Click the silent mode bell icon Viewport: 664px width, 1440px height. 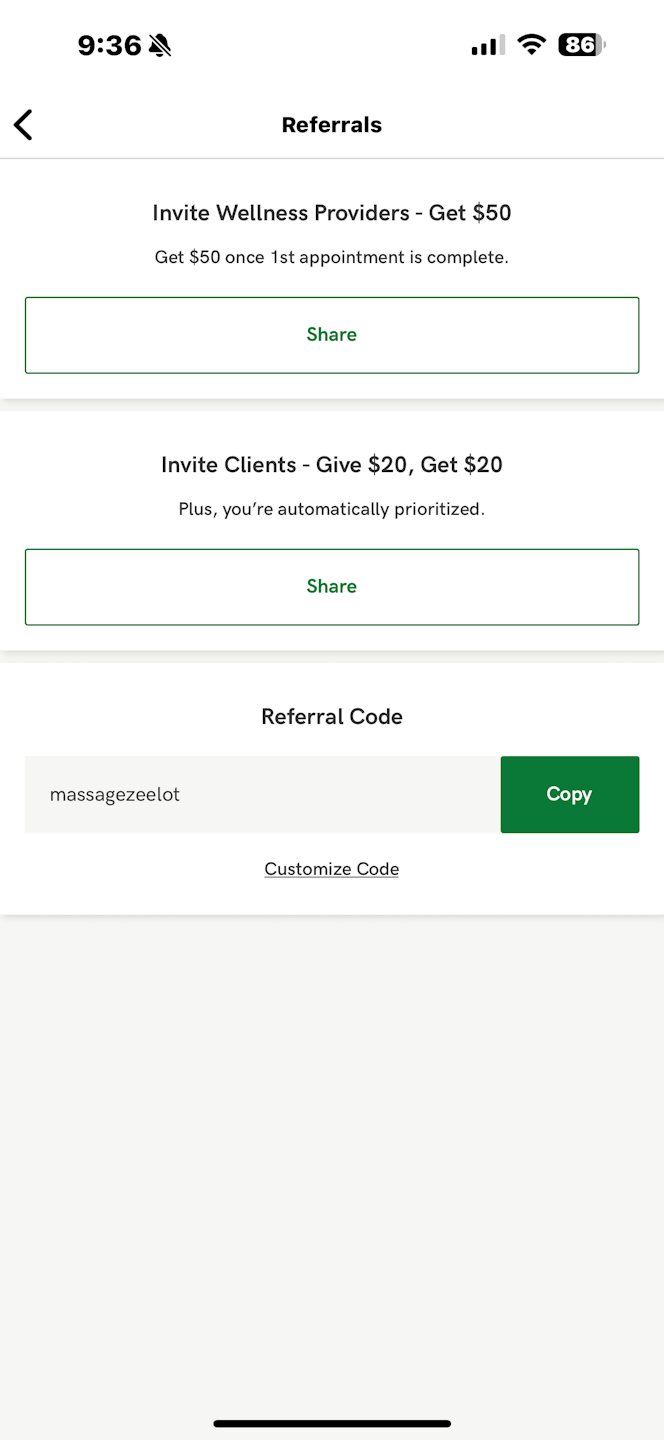pos(160,45)
